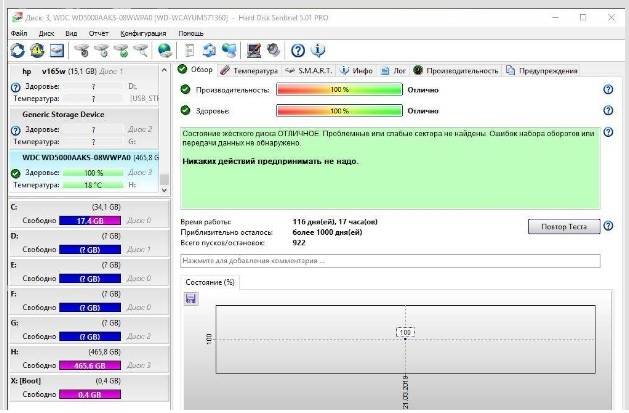The width and height of the screenshot is (629, 413).
Task: Click the blue sync arrows toolbar icon
Action: [x=209, y=50]
